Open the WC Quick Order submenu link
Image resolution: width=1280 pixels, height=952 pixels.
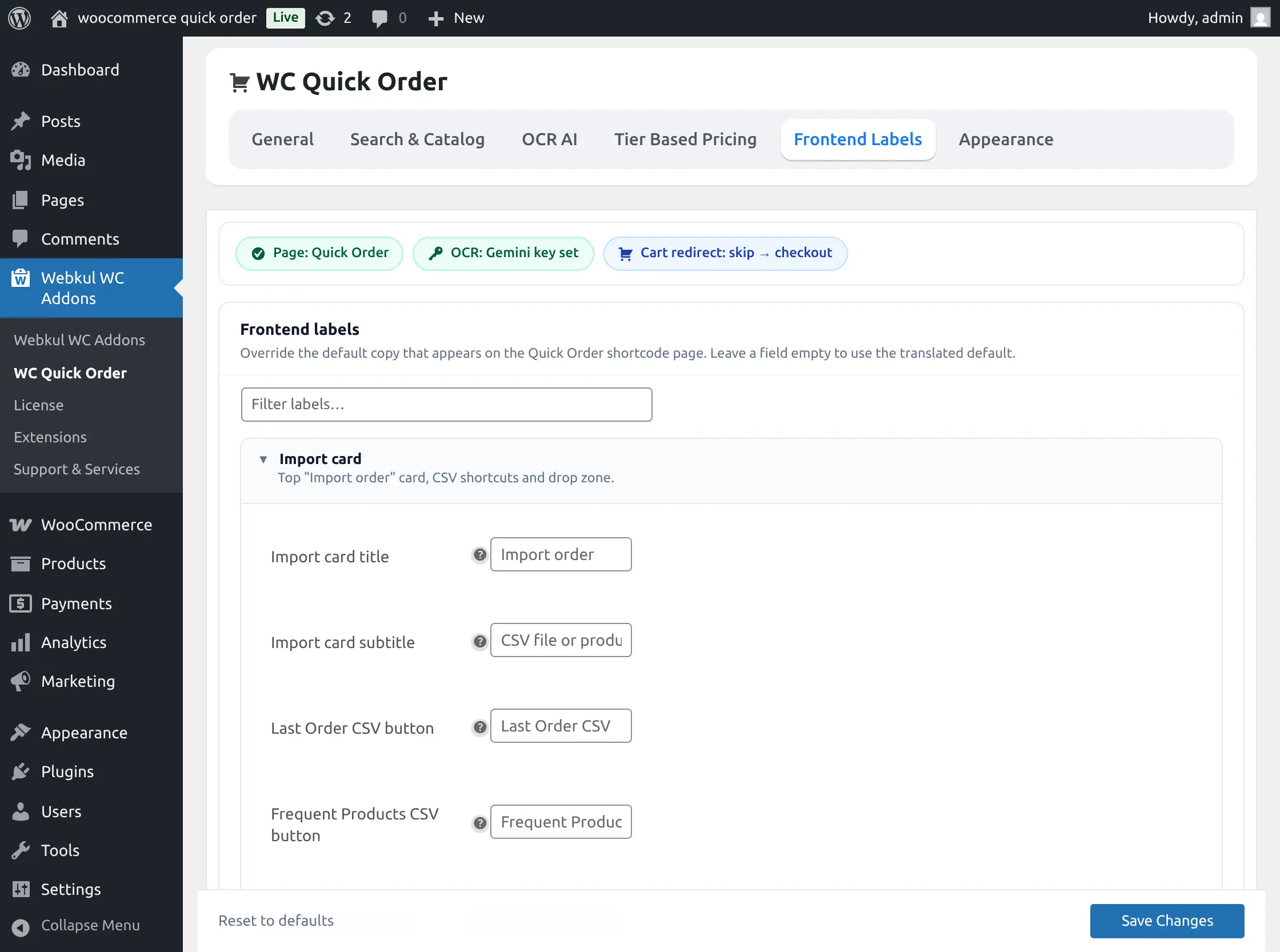pyautogui.click(x=70, y=373)
